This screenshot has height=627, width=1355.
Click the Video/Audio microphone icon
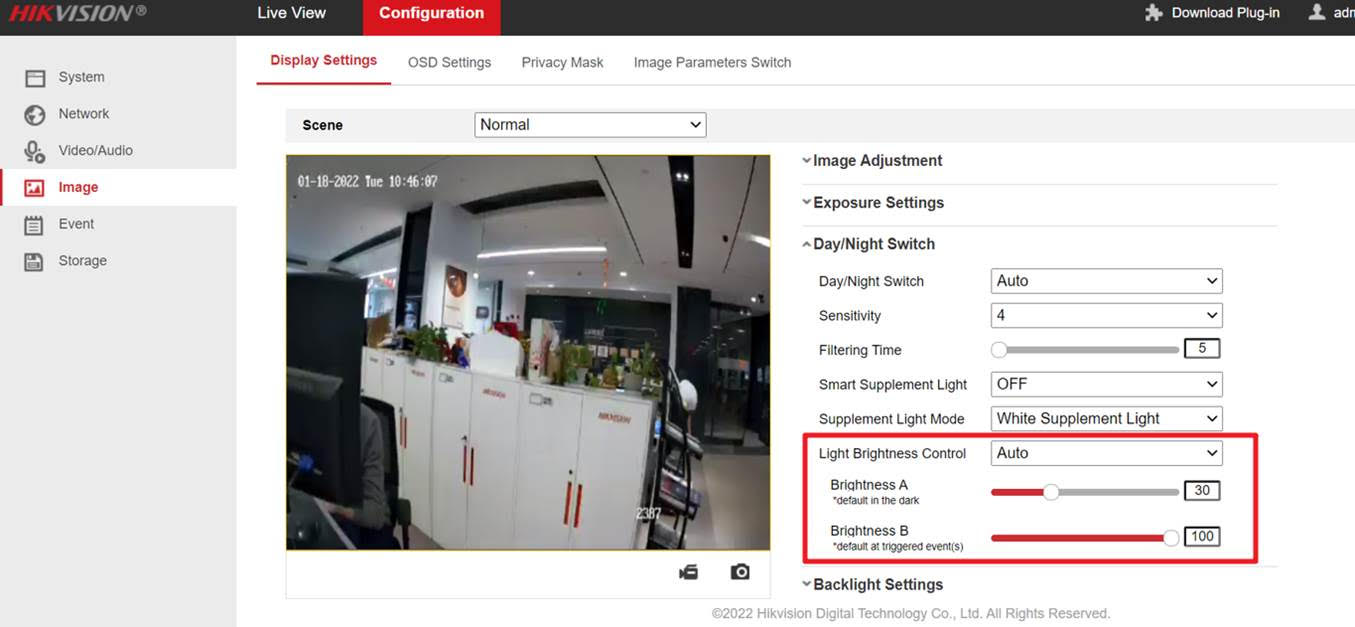(x=35, y=151)
